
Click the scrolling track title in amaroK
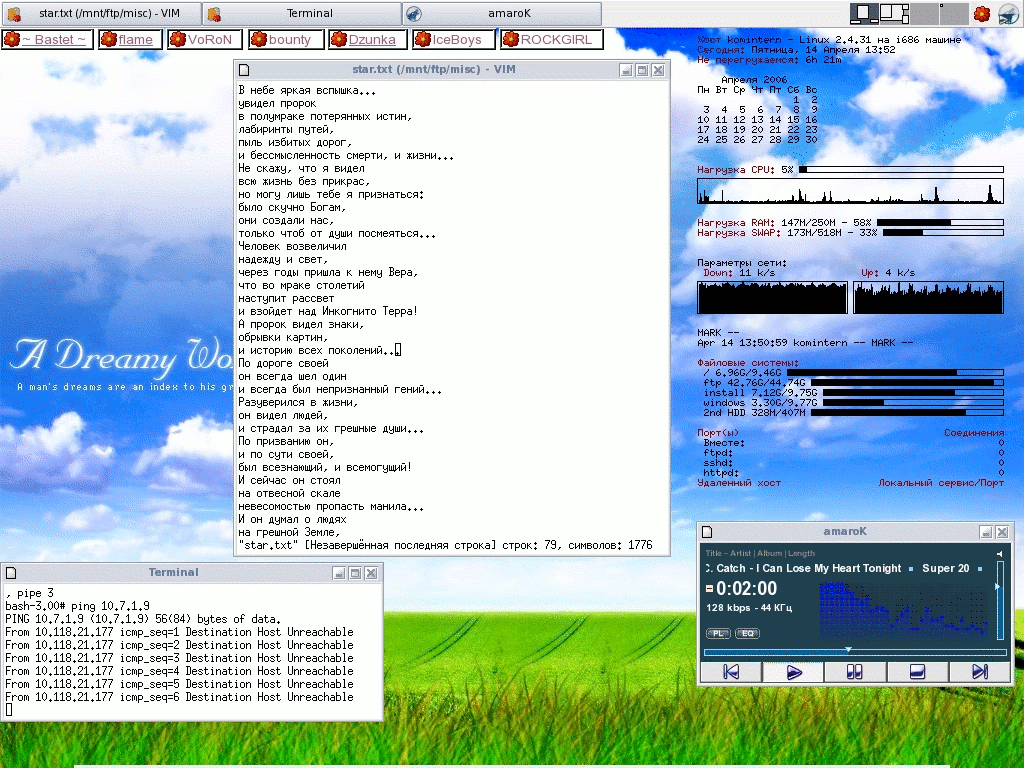[844, 568]
